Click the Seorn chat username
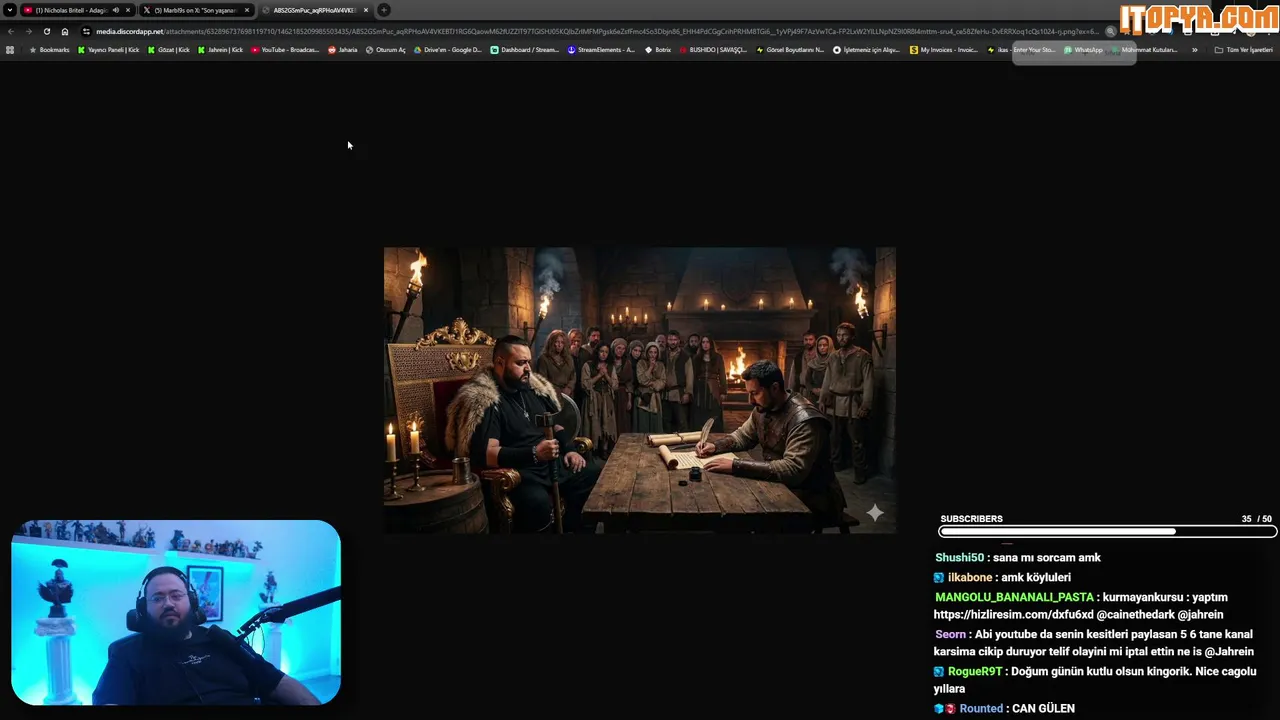This screenshot has width=1280, height=720. [x=950, y=634]
